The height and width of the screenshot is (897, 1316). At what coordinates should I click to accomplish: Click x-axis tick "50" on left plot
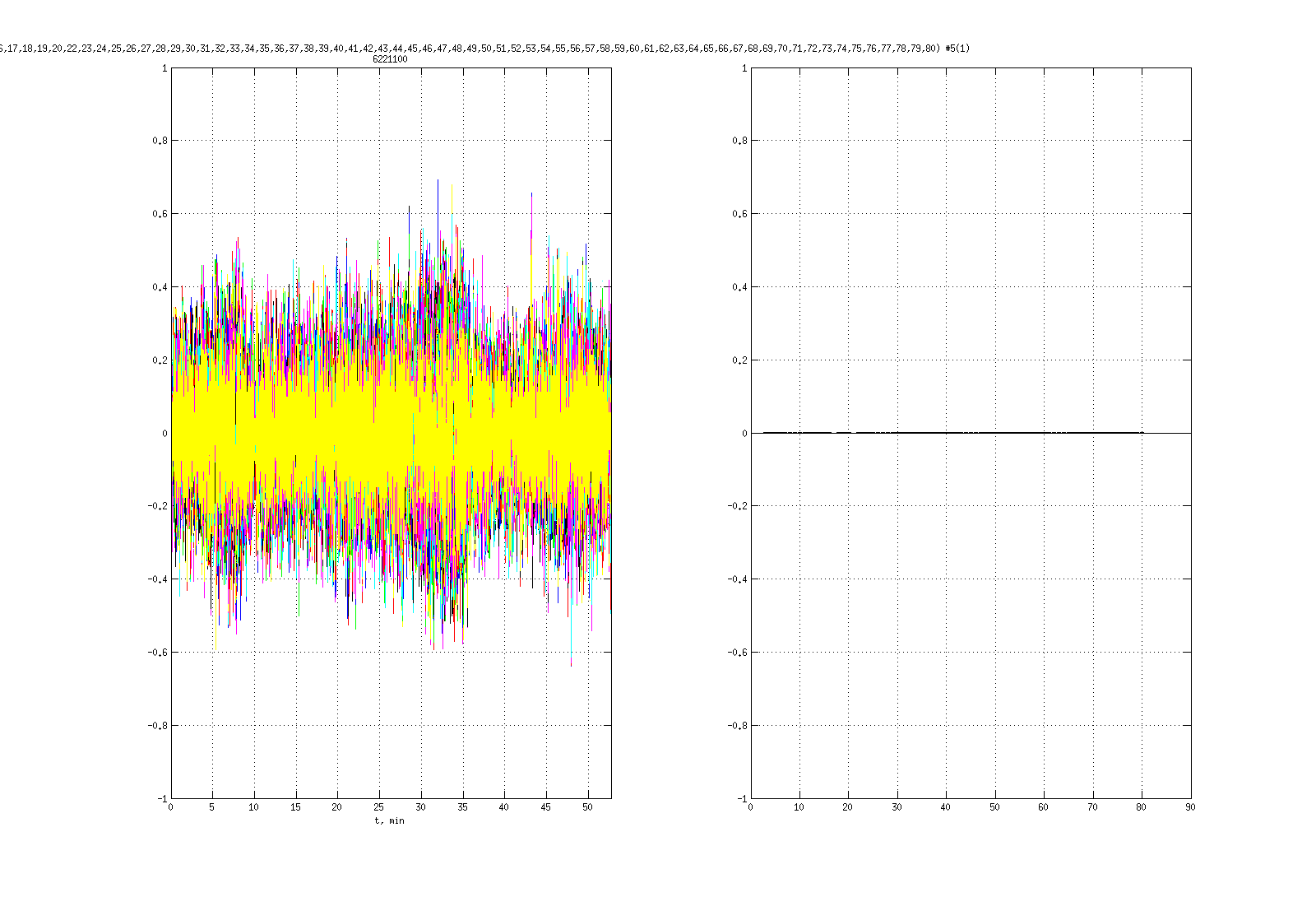click(587, 807)
